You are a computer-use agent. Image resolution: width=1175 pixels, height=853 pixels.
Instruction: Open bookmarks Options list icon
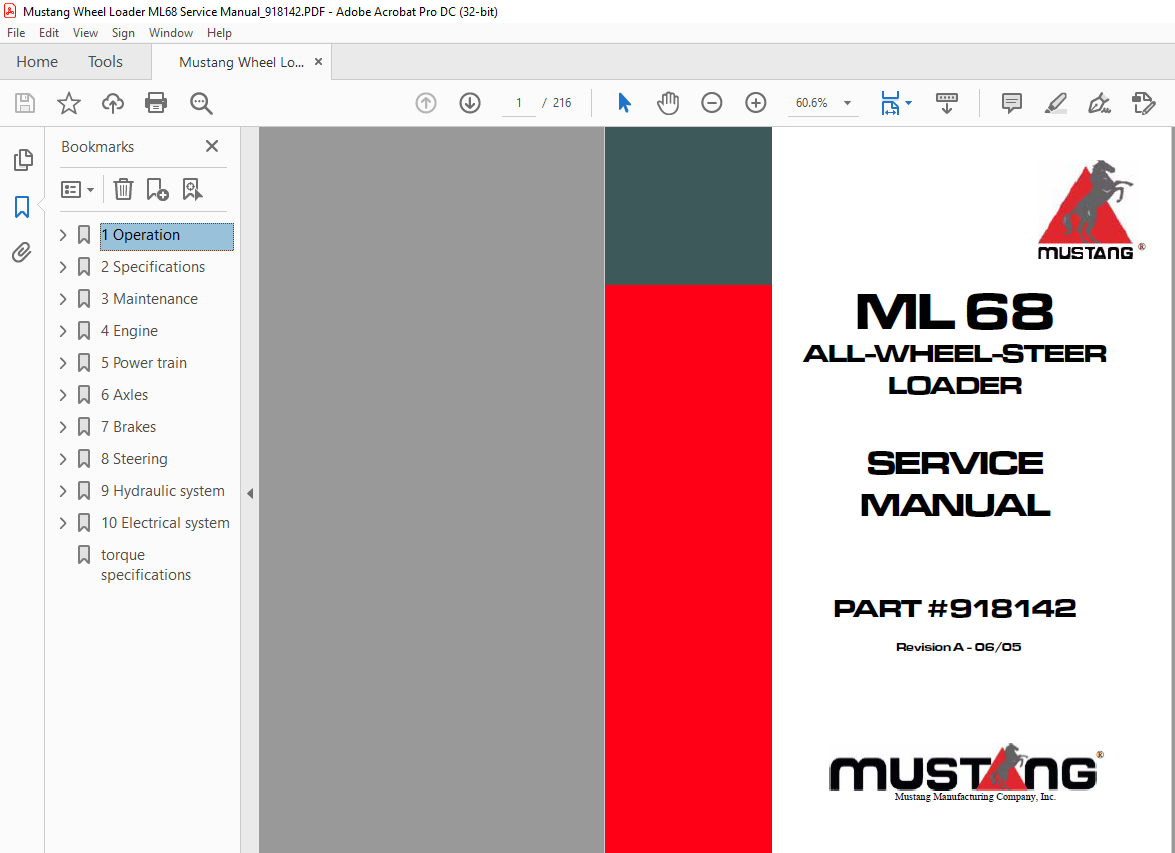[x=78, y=190]
